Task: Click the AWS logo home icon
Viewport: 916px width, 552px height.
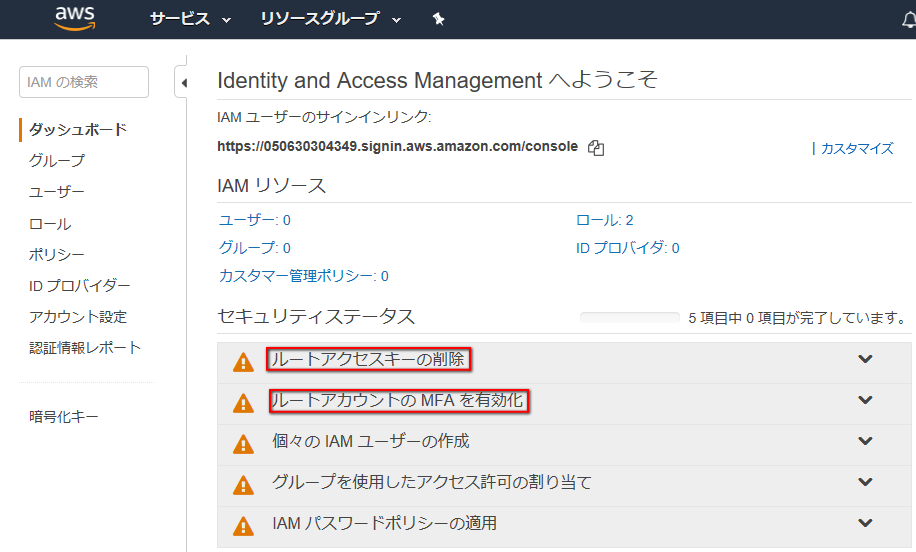Action: pyautogui.click(x=74, y=18)
